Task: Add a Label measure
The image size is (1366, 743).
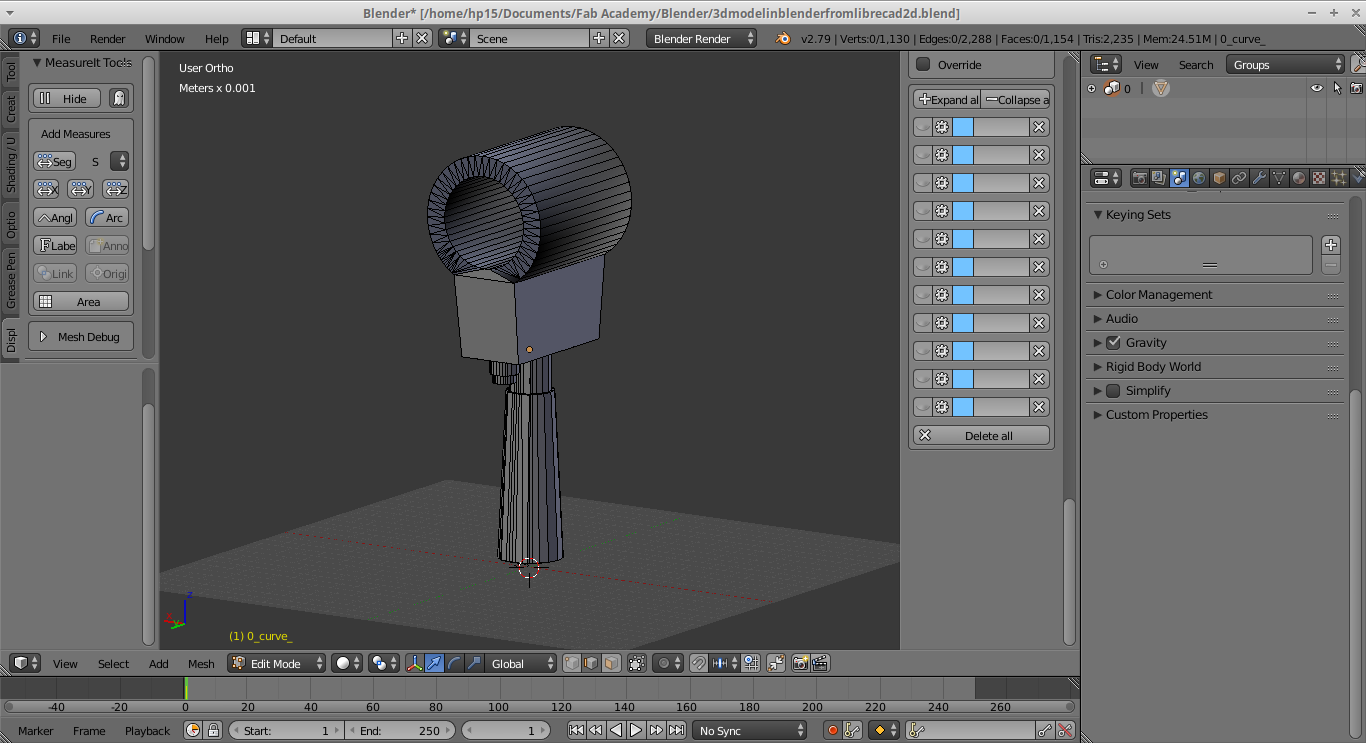Action: [x=55, y=245]
